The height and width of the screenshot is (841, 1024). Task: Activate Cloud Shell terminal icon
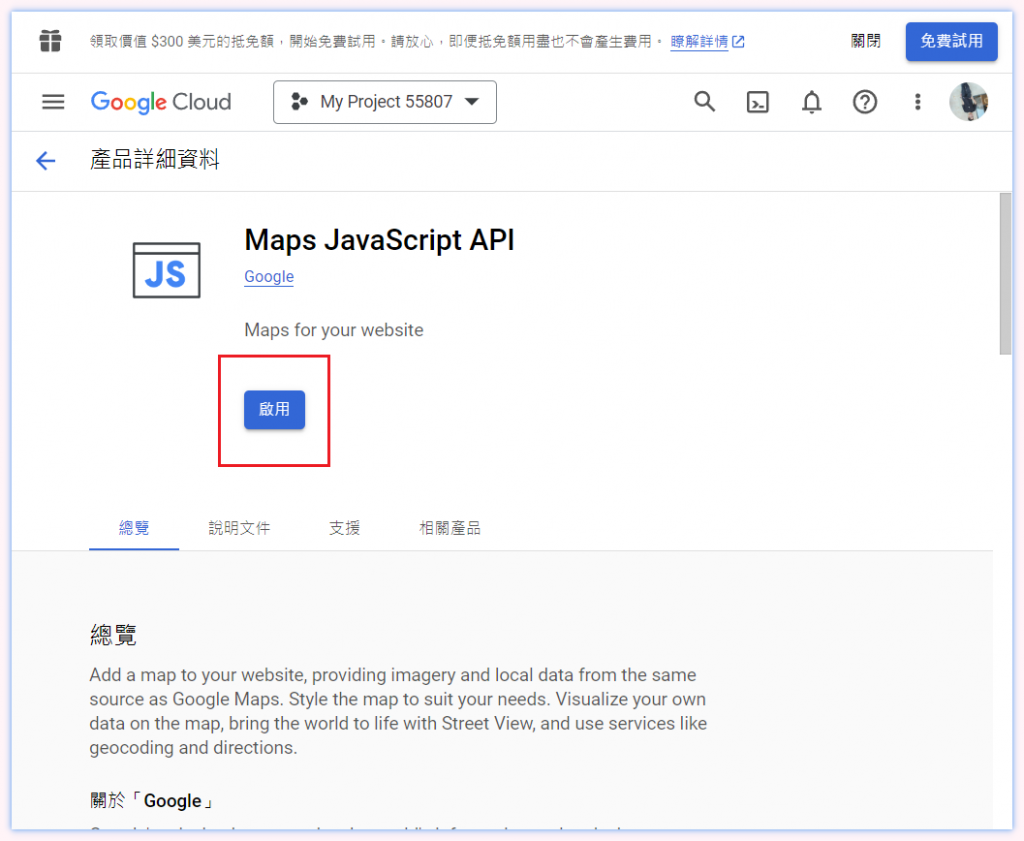pyautogui.click(x=758, y=102)
